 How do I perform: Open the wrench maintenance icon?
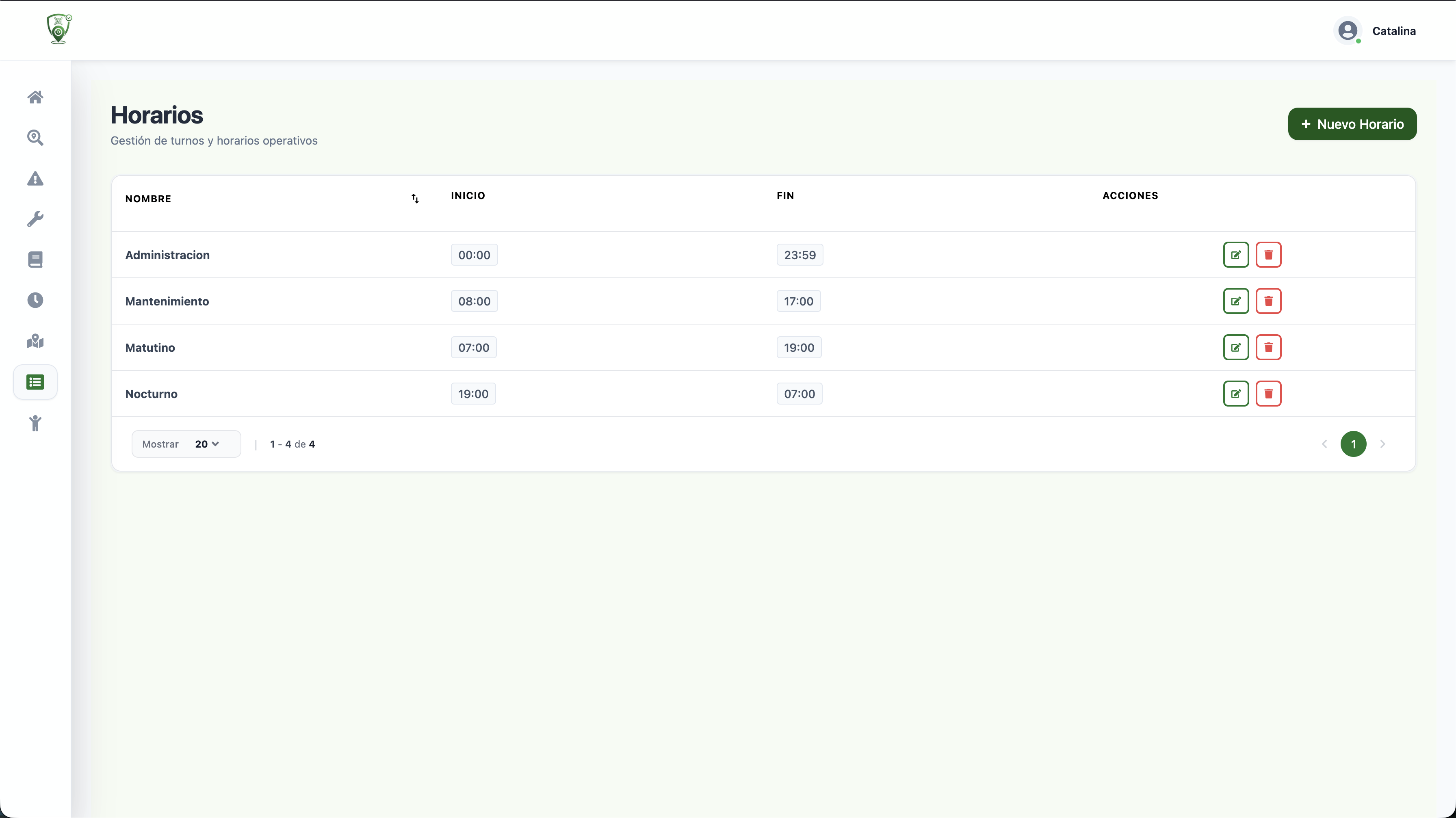pos(35,219)
